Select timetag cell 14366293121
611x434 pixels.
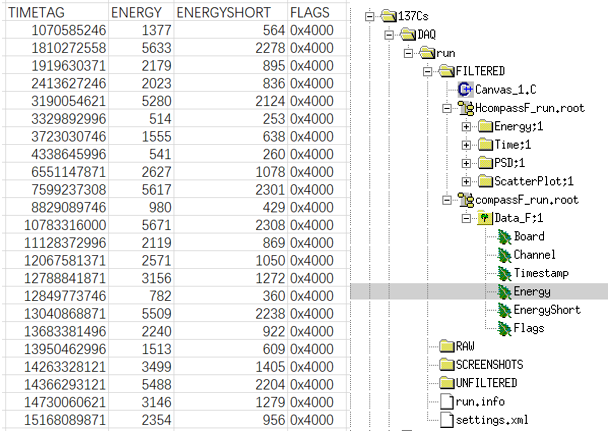click(x=56, y=385)
